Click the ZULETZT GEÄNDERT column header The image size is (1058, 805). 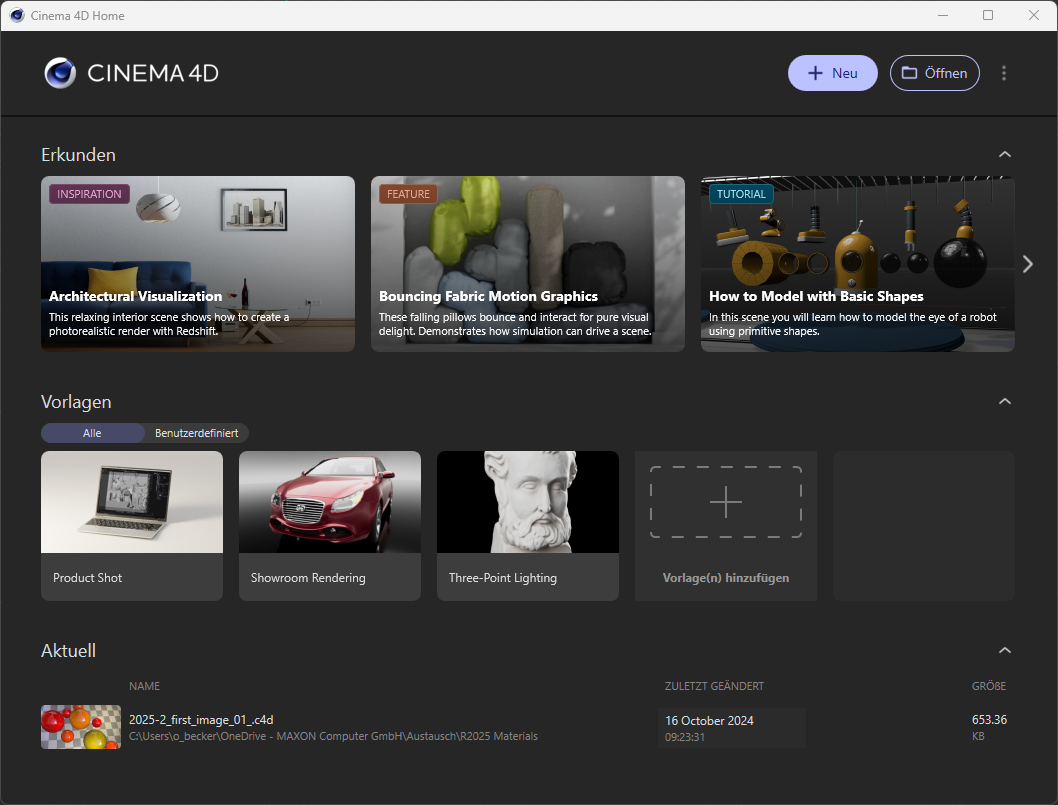[715, 686]
